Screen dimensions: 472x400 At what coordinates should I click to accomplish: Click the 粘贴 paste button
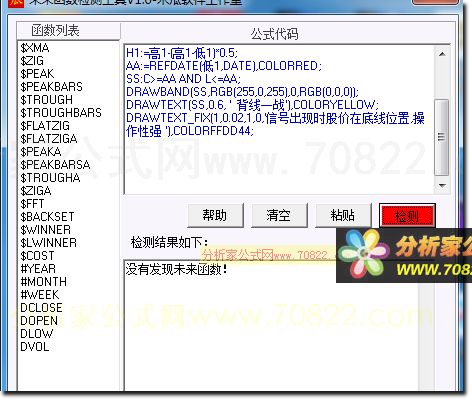coord(343,216)
